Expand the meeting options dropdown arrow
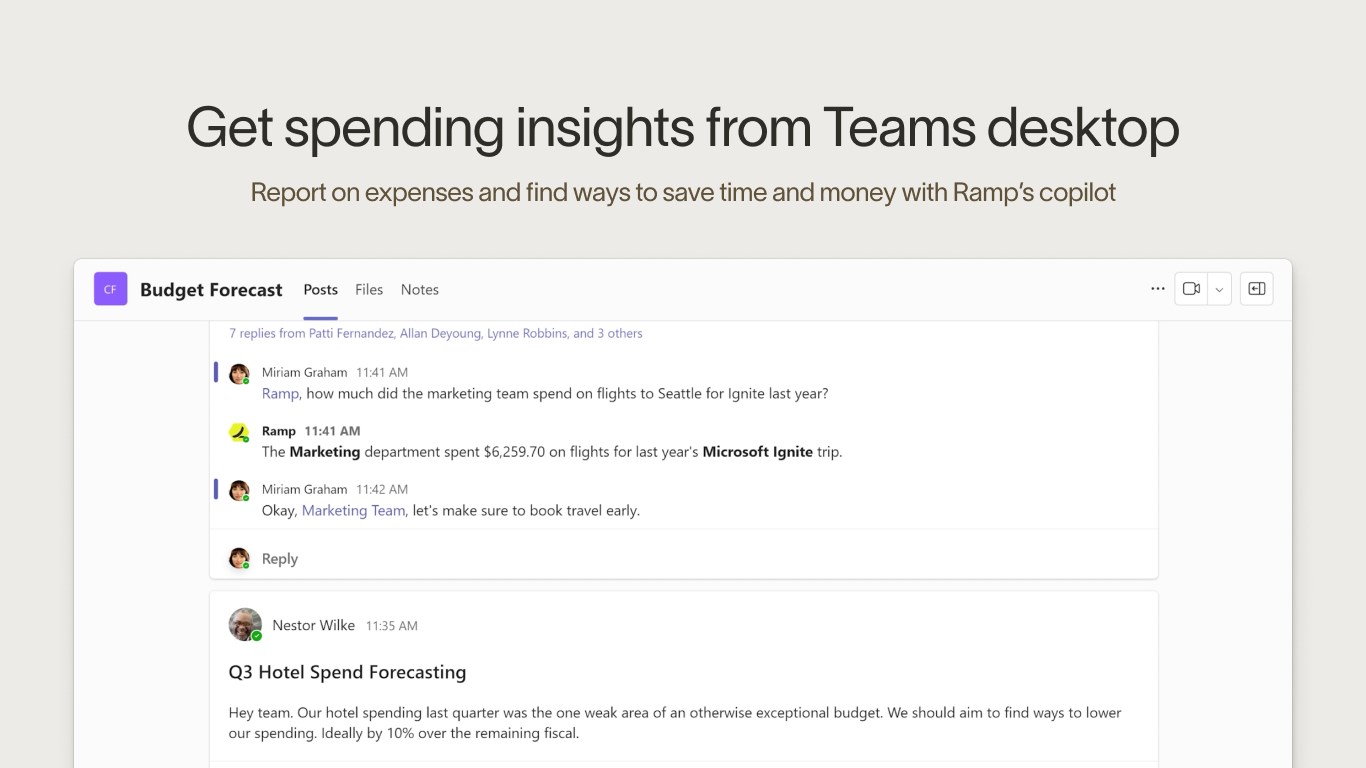The image size is (1366, 768). 1219,289
